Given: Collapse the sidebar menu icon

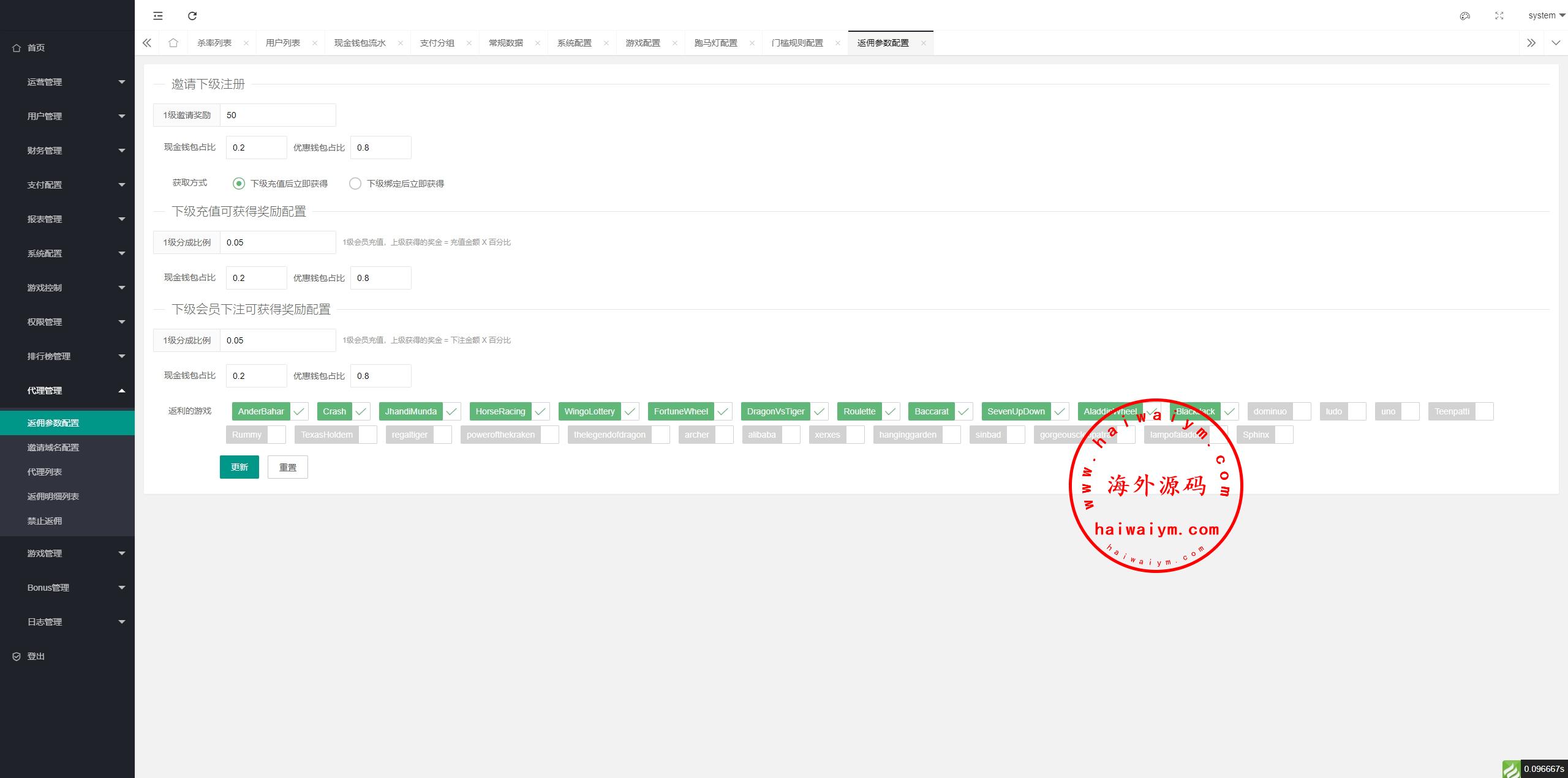Looking at the screenshot, I should tap(158, 16).
